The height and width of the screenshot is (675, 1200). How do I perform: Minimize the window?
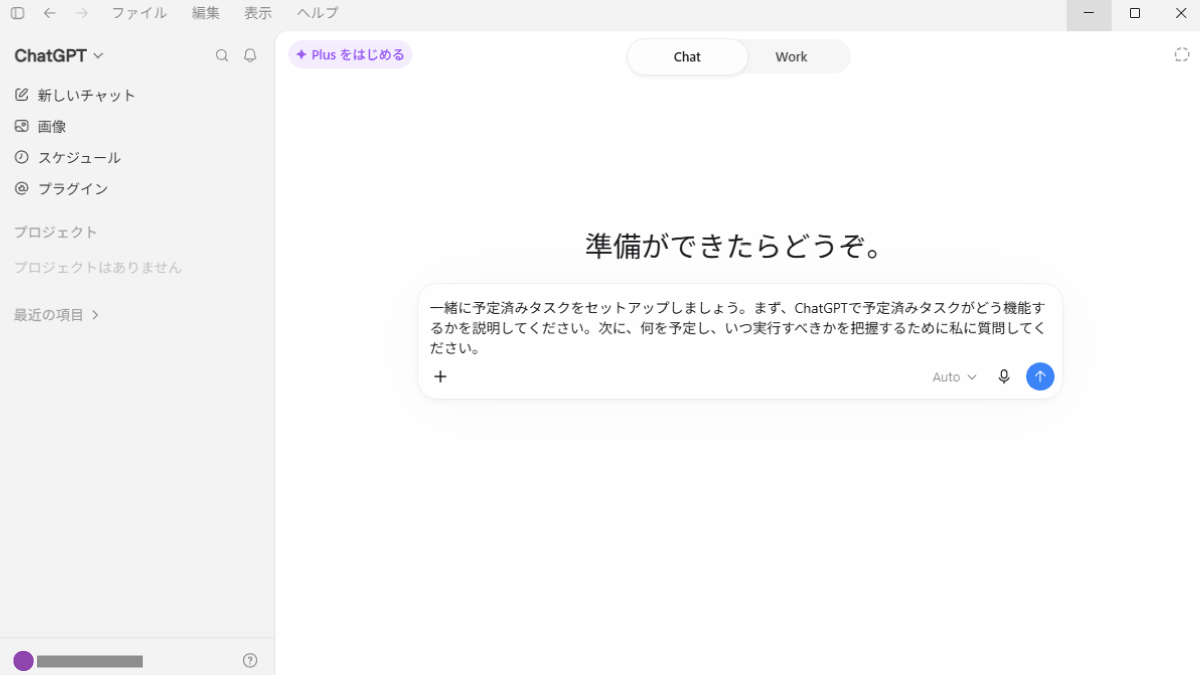[1089, 14]
